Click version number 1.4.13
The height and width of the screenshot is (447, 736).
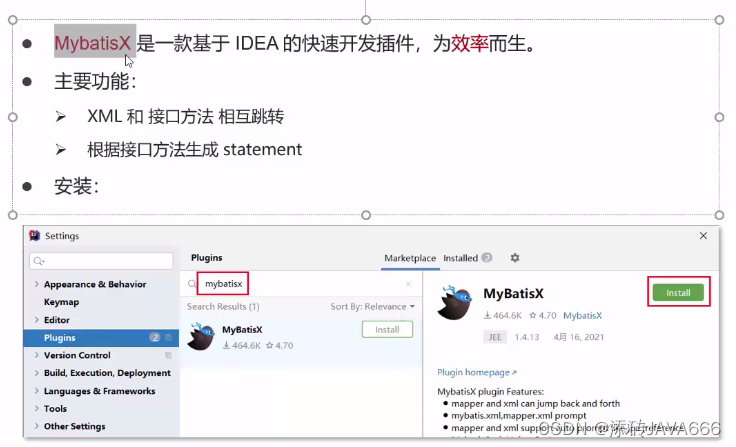pyautogui.click(x=527, y=337)
